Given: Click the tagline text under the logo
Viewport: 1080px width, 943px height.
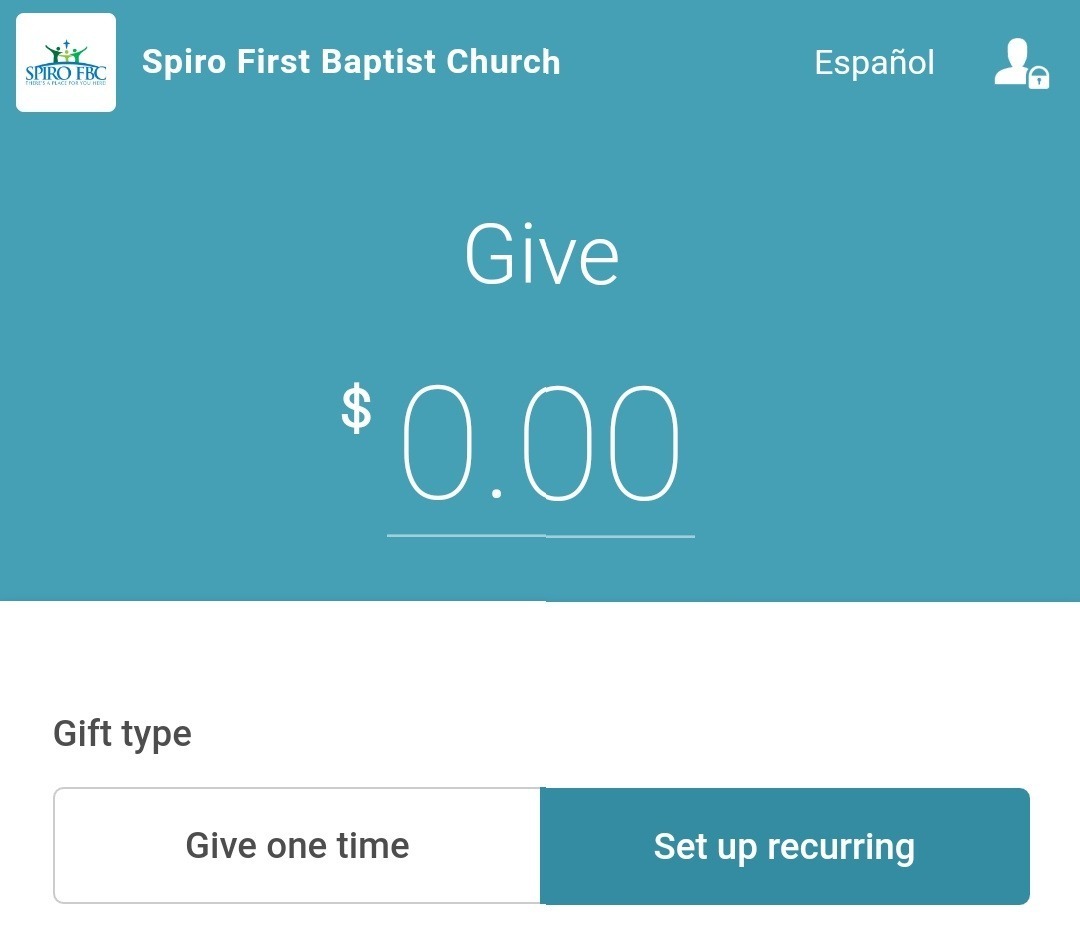Looking at the screenshot, I should (66, 83).
